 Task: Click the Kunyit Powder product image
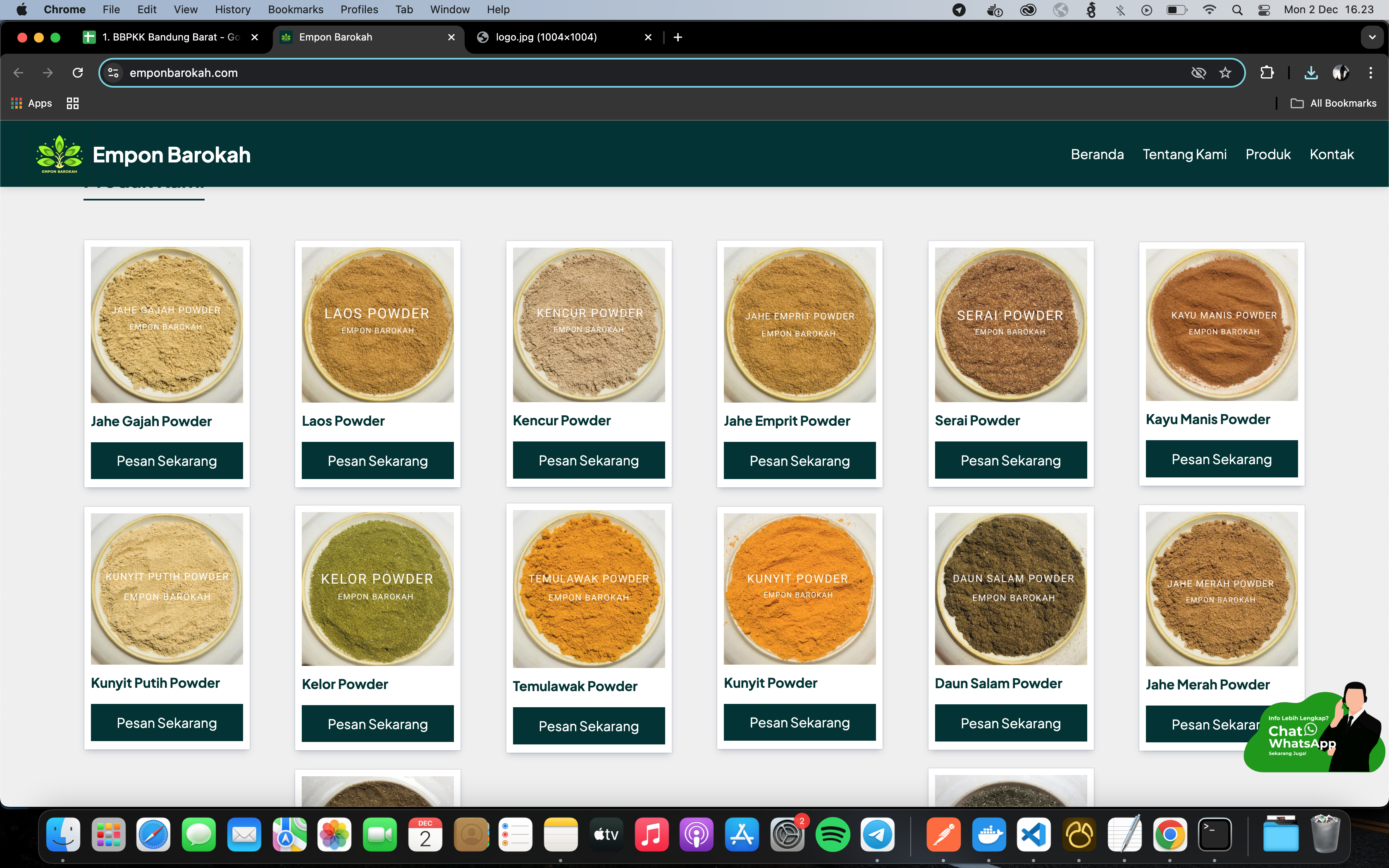(x=800, y=589)
